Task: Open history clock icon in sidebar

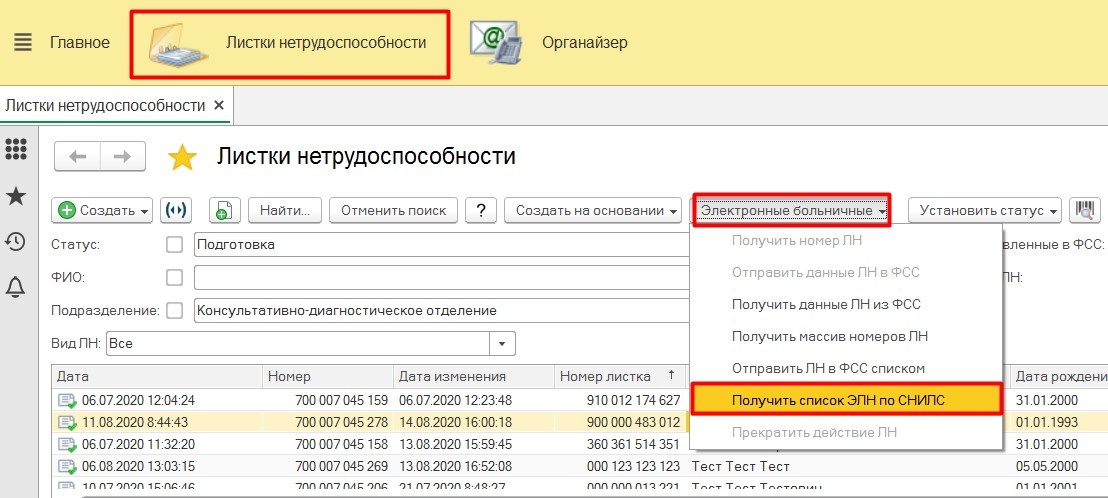Action: (16, 241)
